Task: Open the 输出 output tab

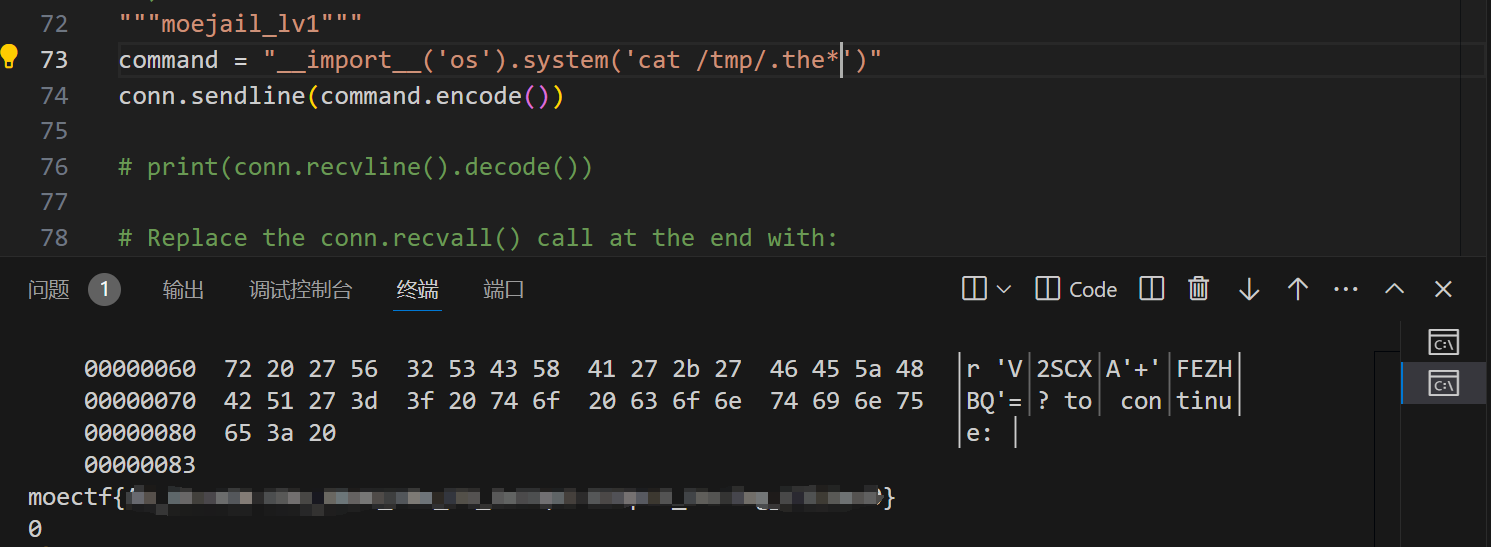Action: click(x=184, y=290)
